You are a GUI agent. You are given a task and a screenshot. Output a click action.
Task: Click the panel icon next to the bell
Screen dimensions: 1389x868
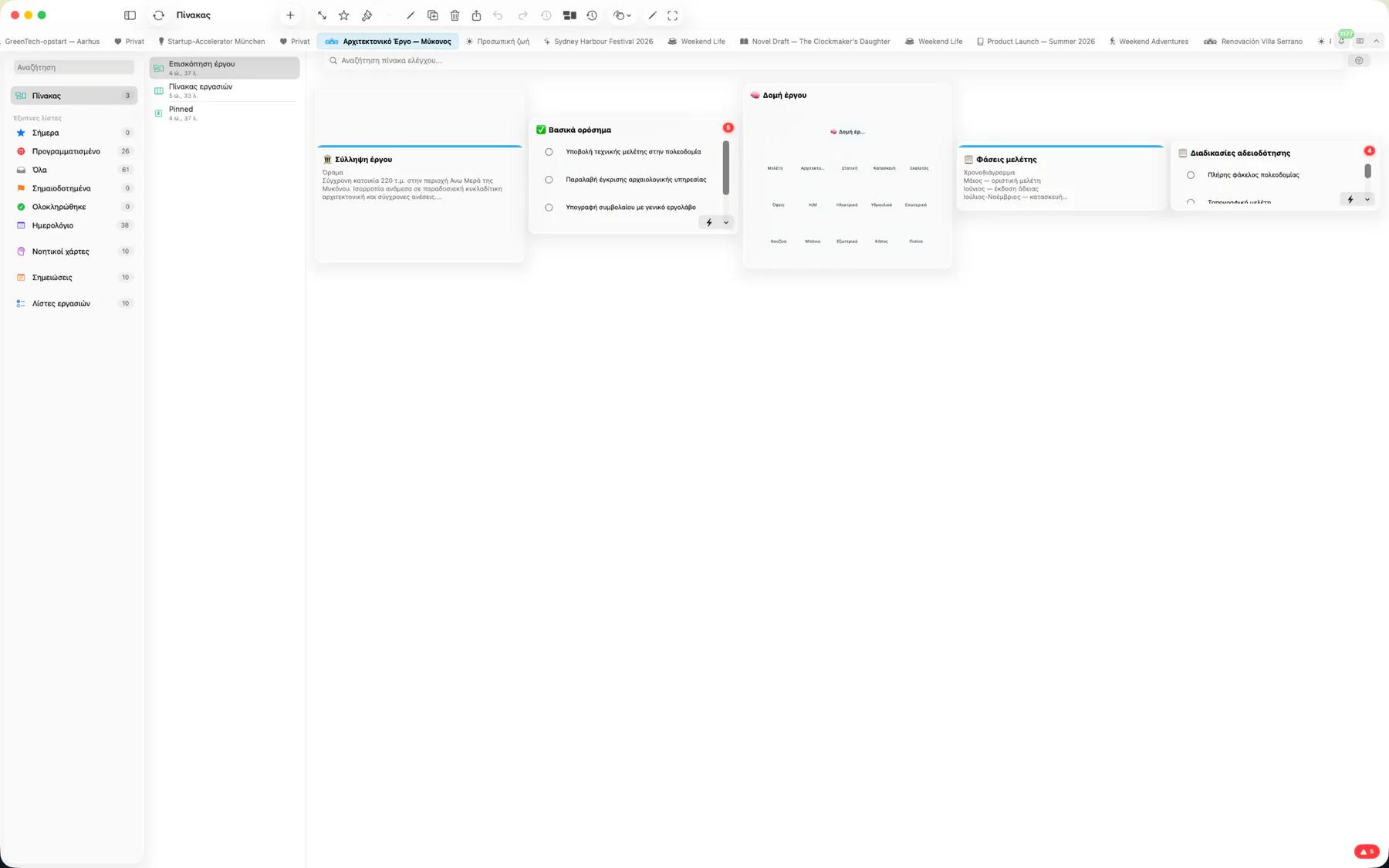(1360, 41)
